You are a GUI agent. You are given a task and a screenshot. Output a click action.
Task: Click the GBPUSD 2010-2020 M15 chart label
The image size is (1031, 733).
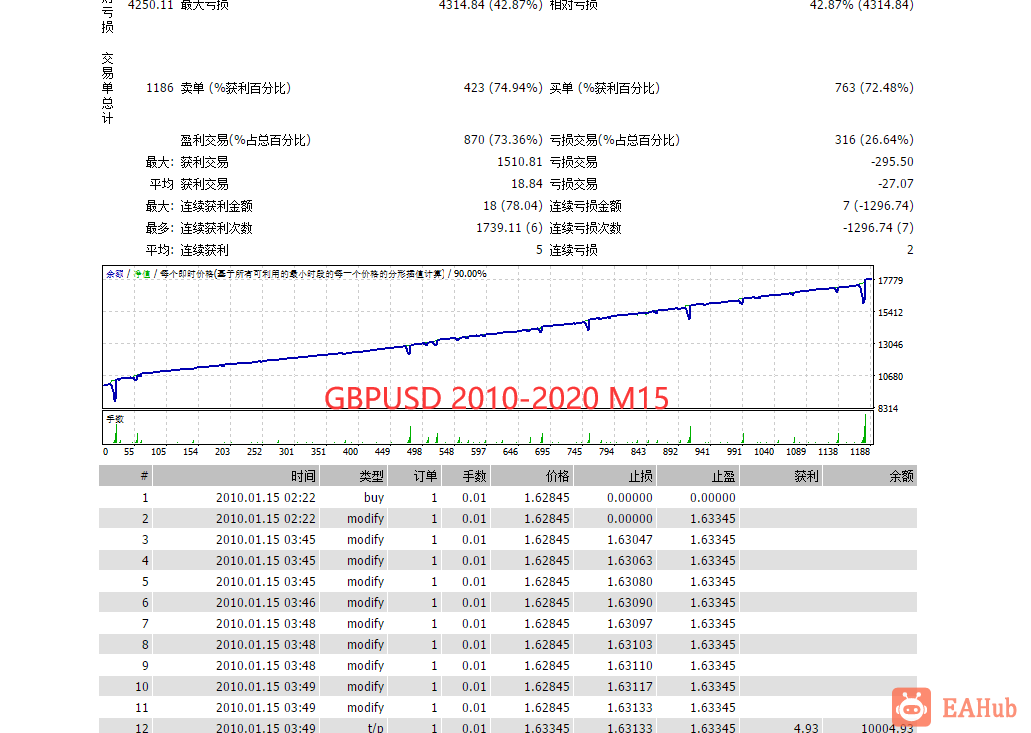496,398
